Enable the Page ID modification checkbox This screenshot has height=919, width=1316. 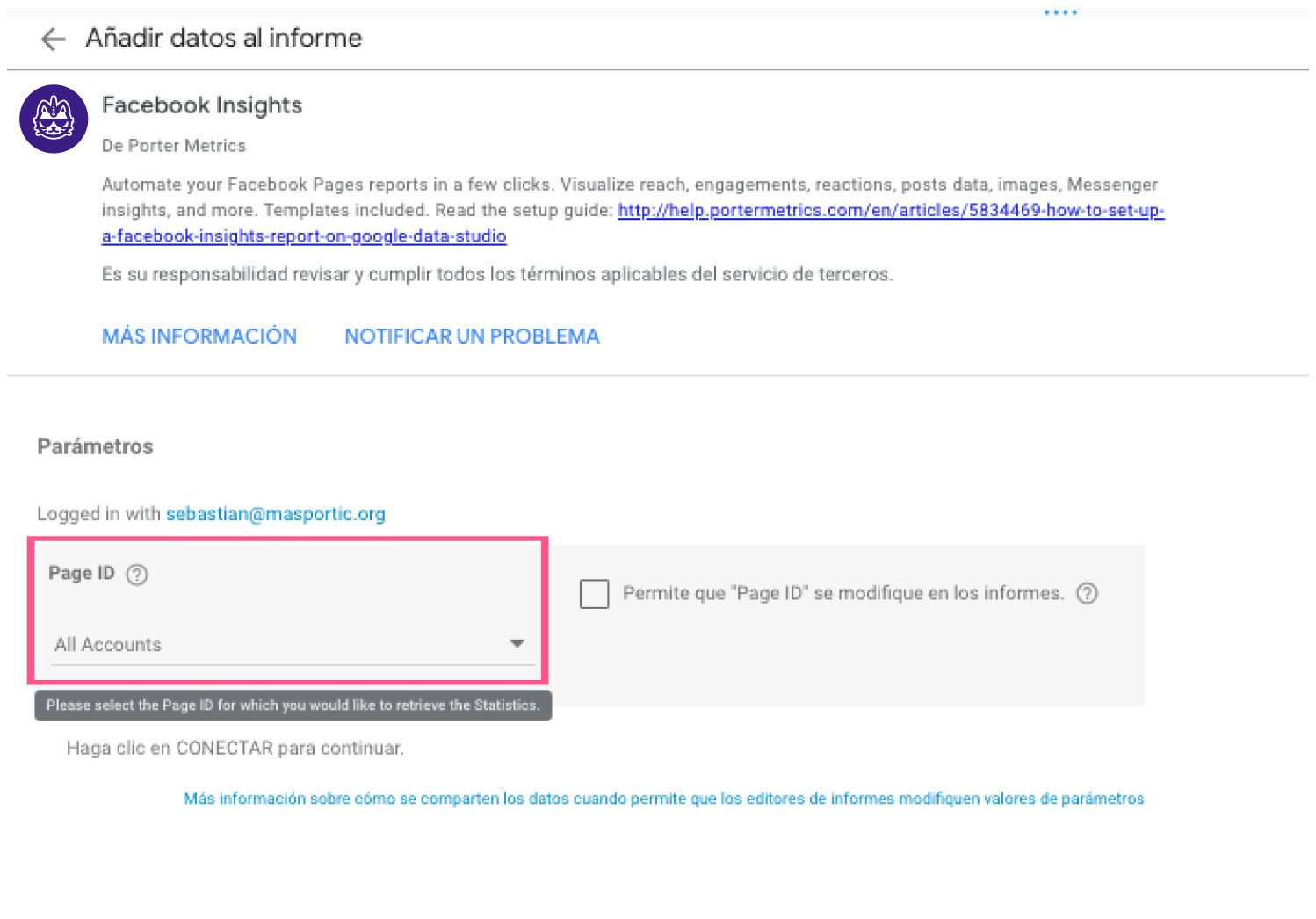(595, 594)
